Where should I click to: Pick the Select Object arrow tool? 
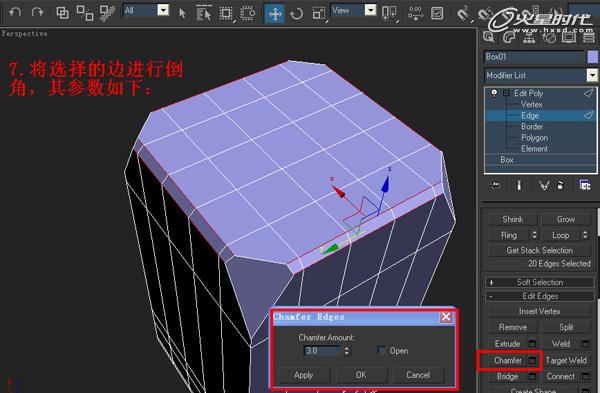pos(182,14)
